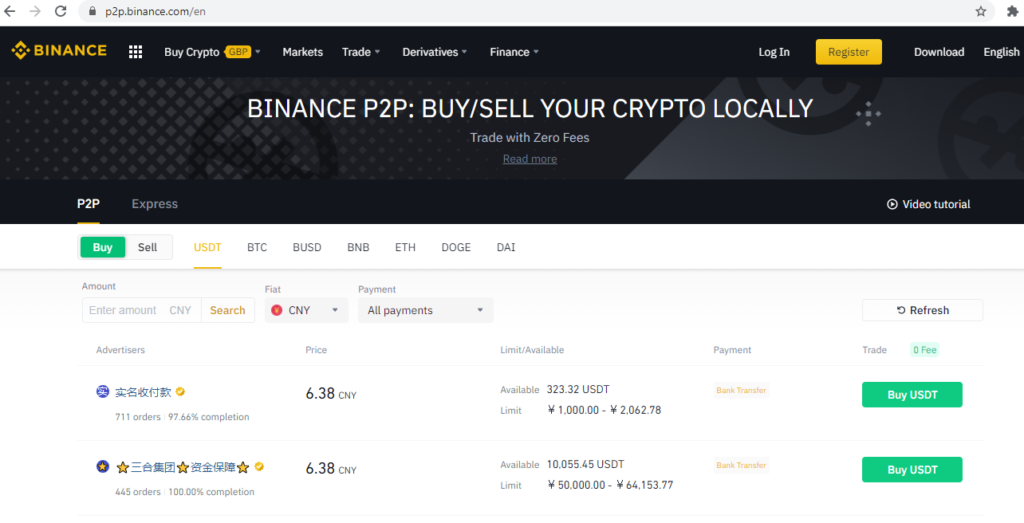Click the Refresh button
Image resolution: width=1024 pixels, height=523 pixels.
coord(922,310)
